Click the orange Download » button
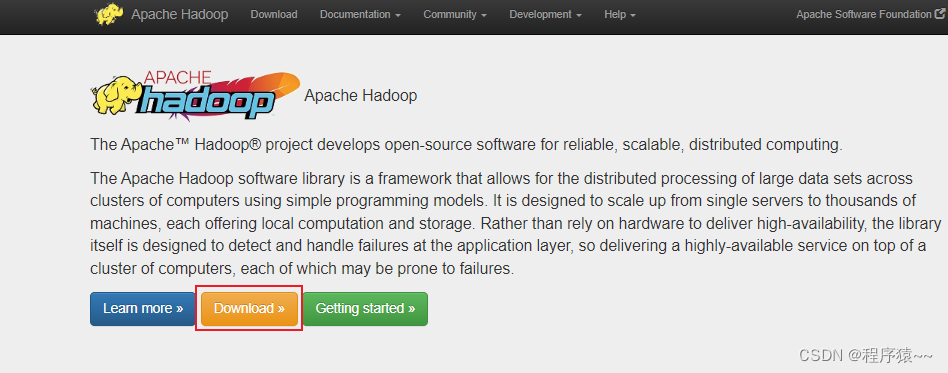The height and width of the screenshot is (373, 948). (249, 309)
